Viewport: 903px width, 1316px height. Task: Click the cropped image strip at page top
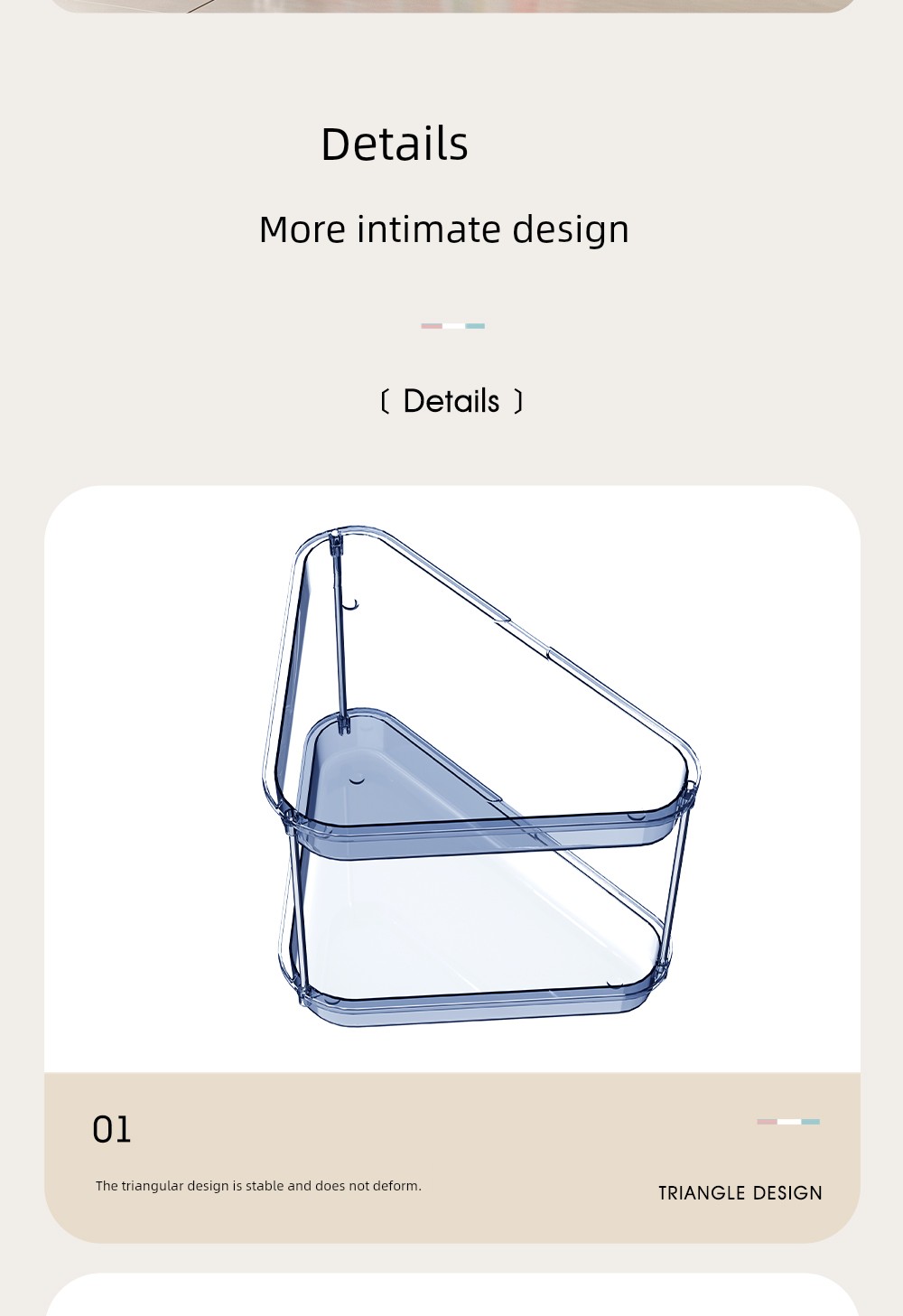(452, 5)
